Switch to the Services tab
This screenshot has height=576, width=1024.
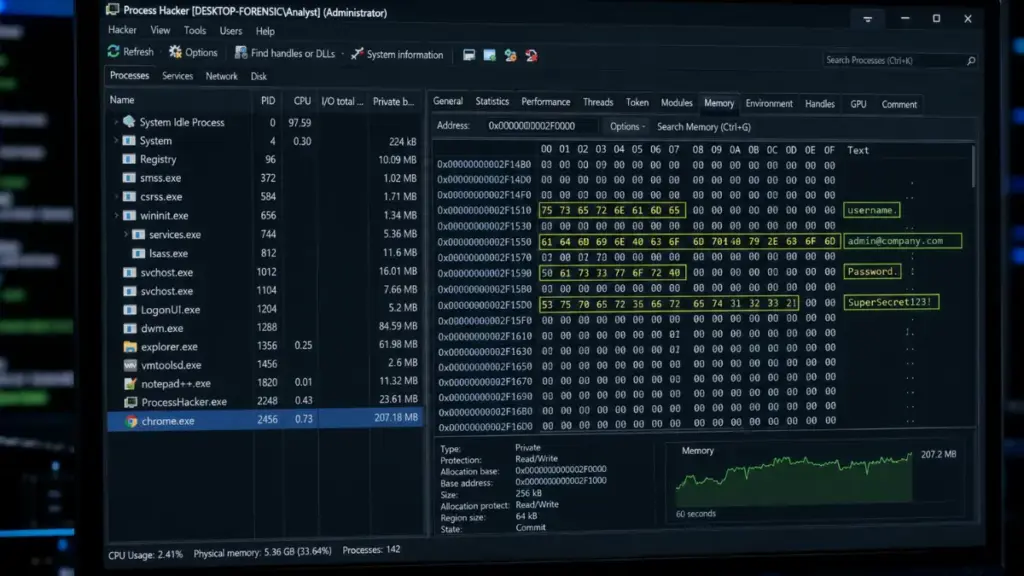(x=177, y=76)
